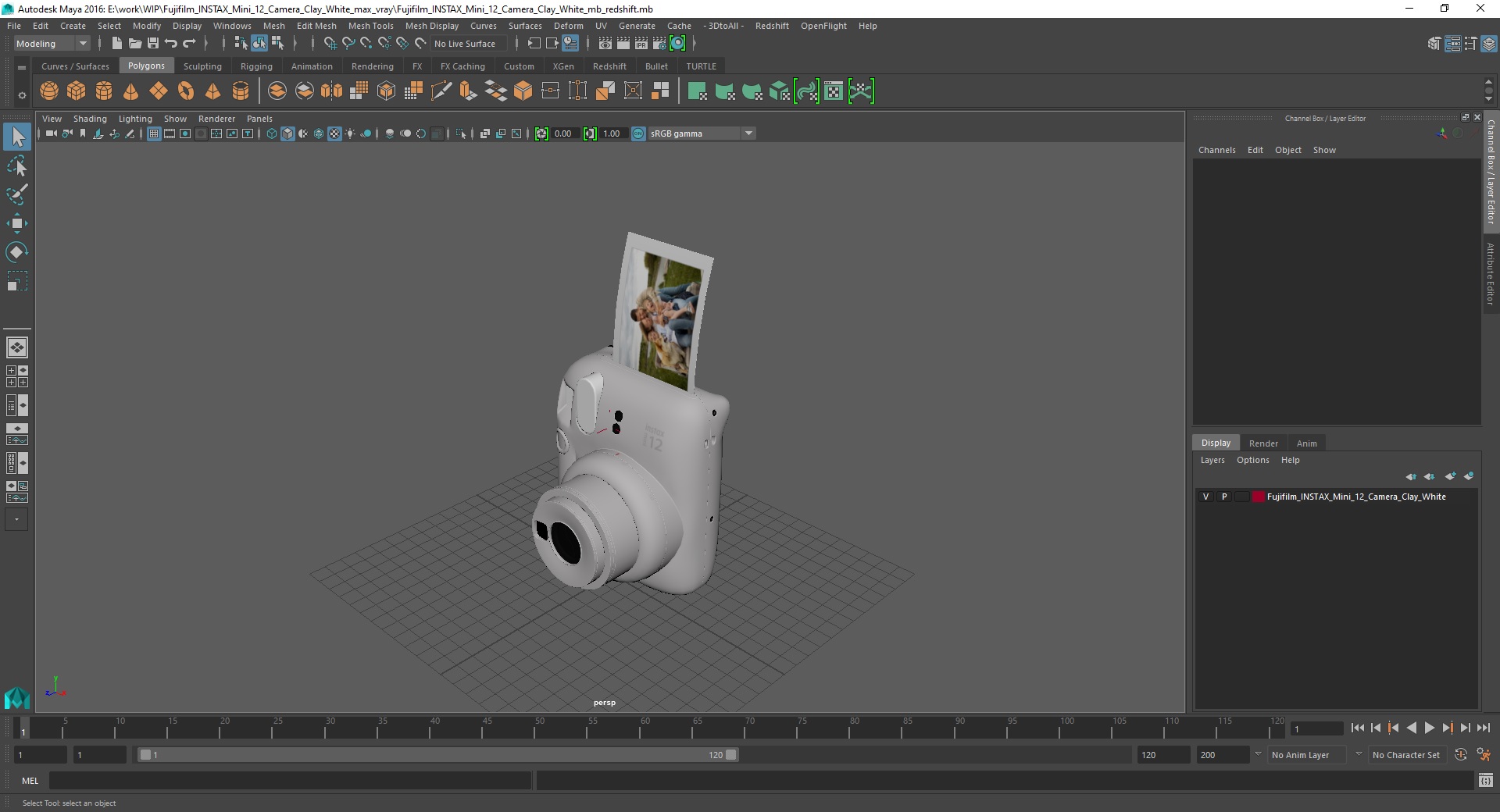Open the IPR render icon

(x=641, y=44)
